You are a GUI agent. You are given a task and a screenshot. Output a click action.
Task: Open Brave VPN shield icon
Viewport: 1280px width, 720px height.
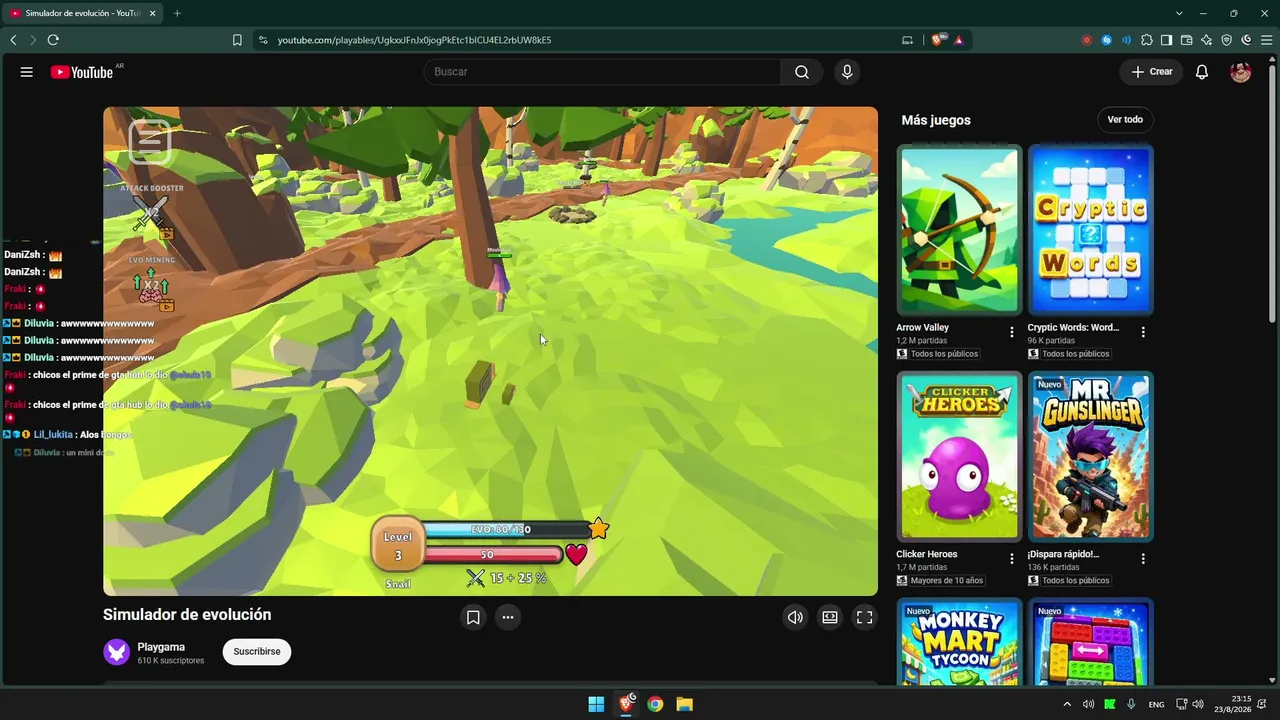pyautogui.click(x=1227, y=40)
